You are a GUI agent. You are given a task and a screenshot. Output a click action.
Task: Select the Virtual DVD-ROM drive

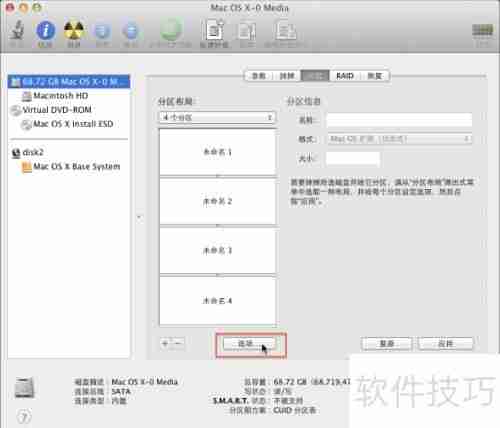57,110
